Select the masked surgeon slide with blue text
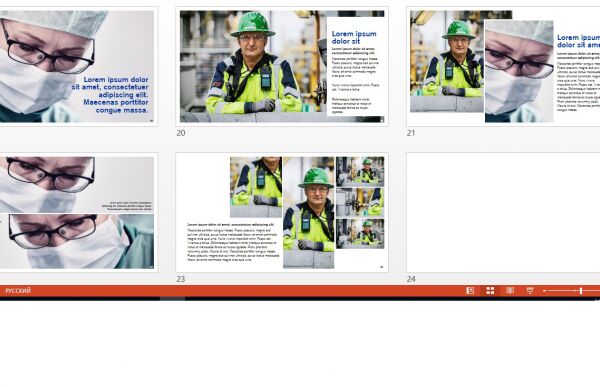The image size is (600, 387). click(78, 66)
